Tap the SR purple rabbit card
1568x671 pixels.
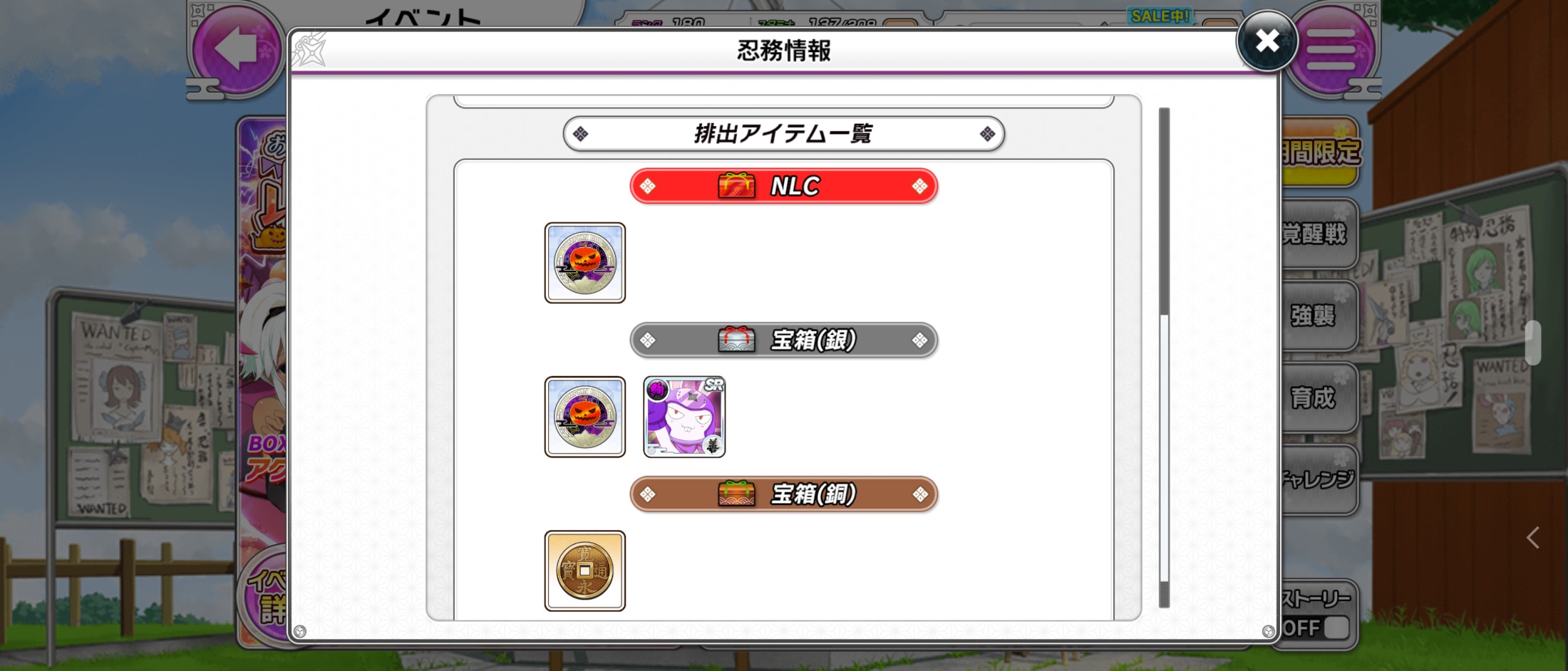pyautogui.click(x=684, y=417)
